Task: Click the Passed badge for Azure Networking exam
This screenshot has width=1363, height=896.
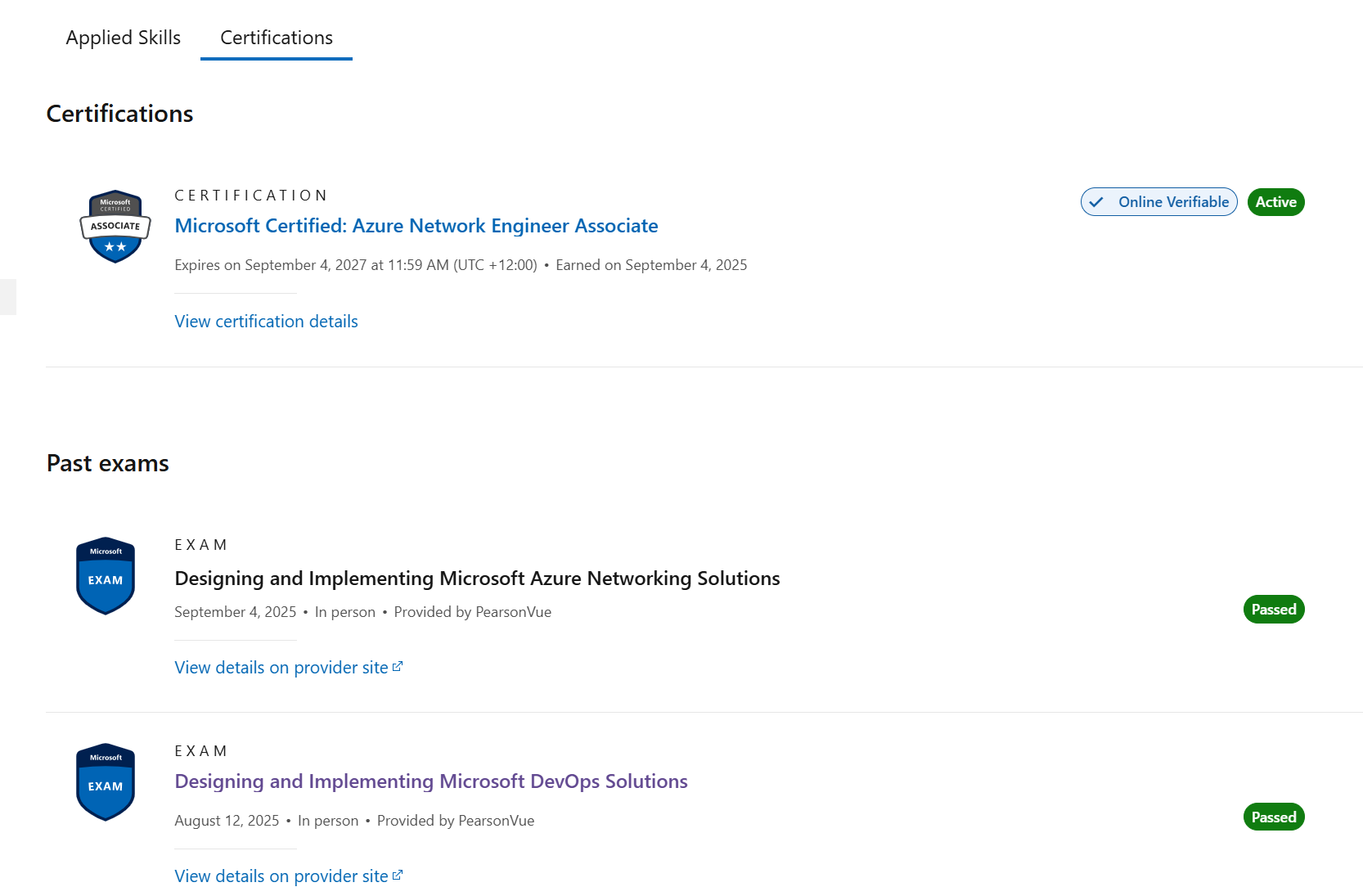Action: click(x=1274, y=610)
